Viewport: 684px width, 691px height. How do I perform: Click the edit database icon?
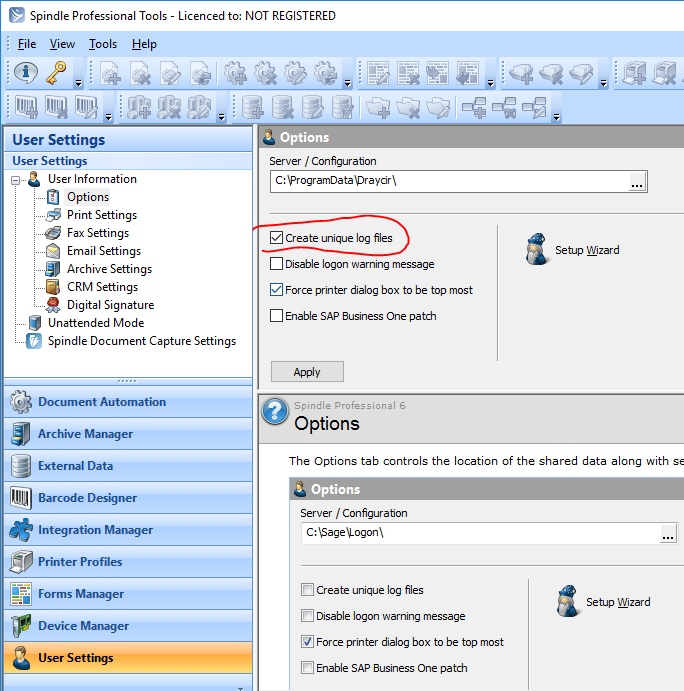[x=312, y=108]
